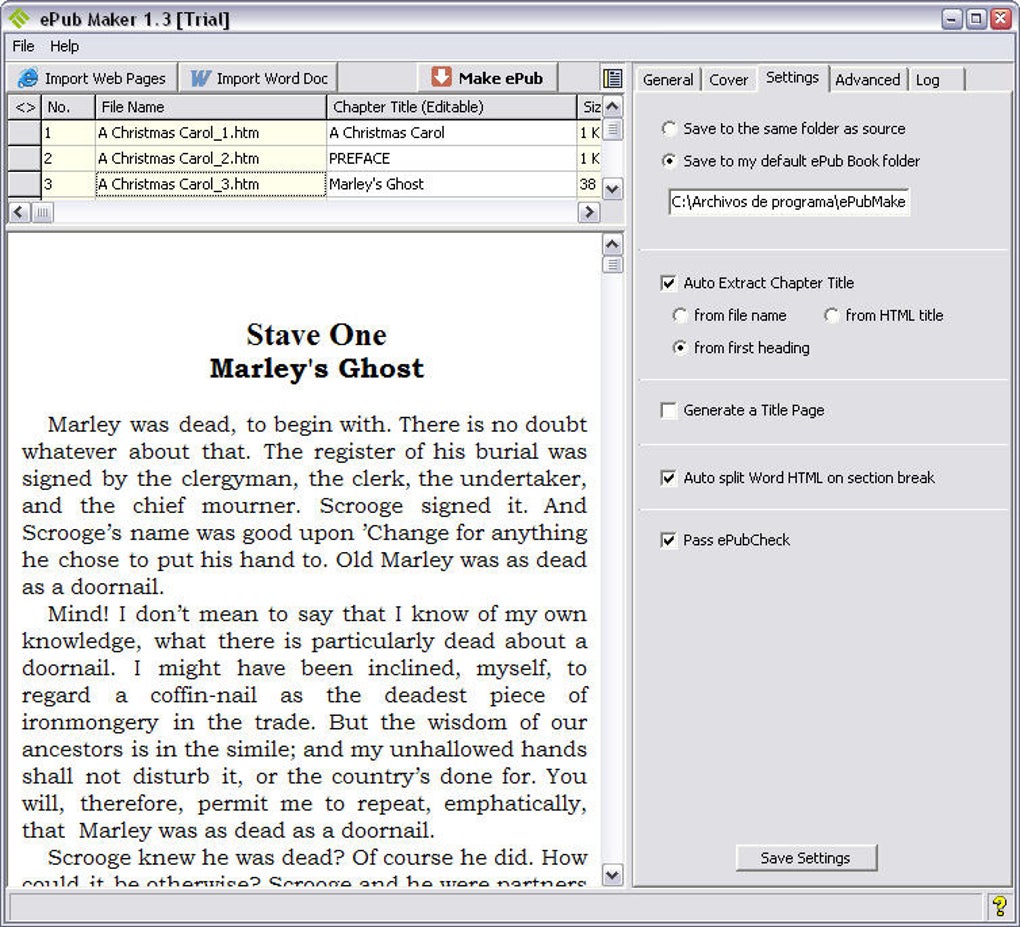This screenshot has width=1020, height=927.
Task: Click the Make ePub button
Action: pos(487,78)
